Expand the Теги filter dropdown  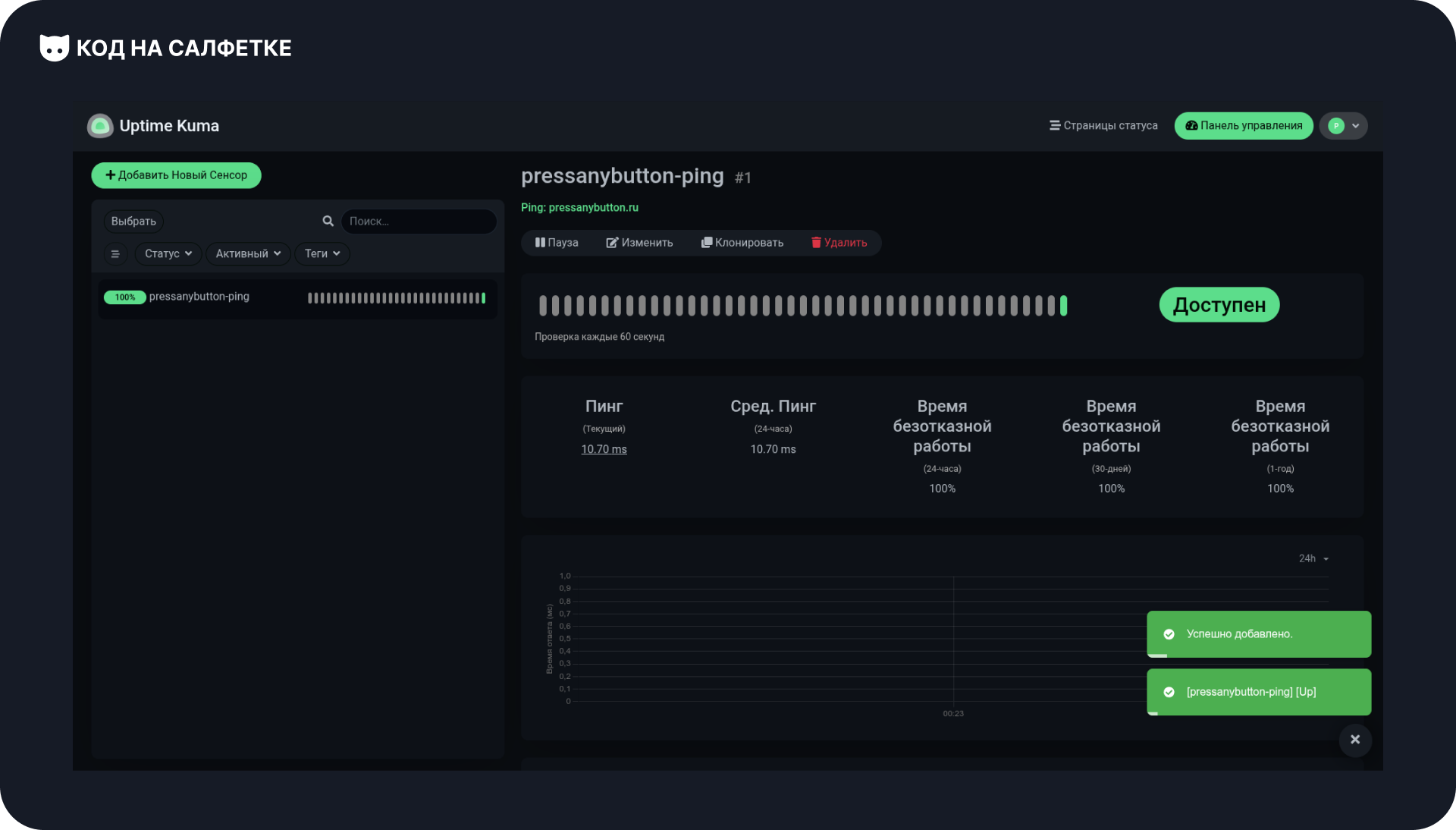click(322, 253)
